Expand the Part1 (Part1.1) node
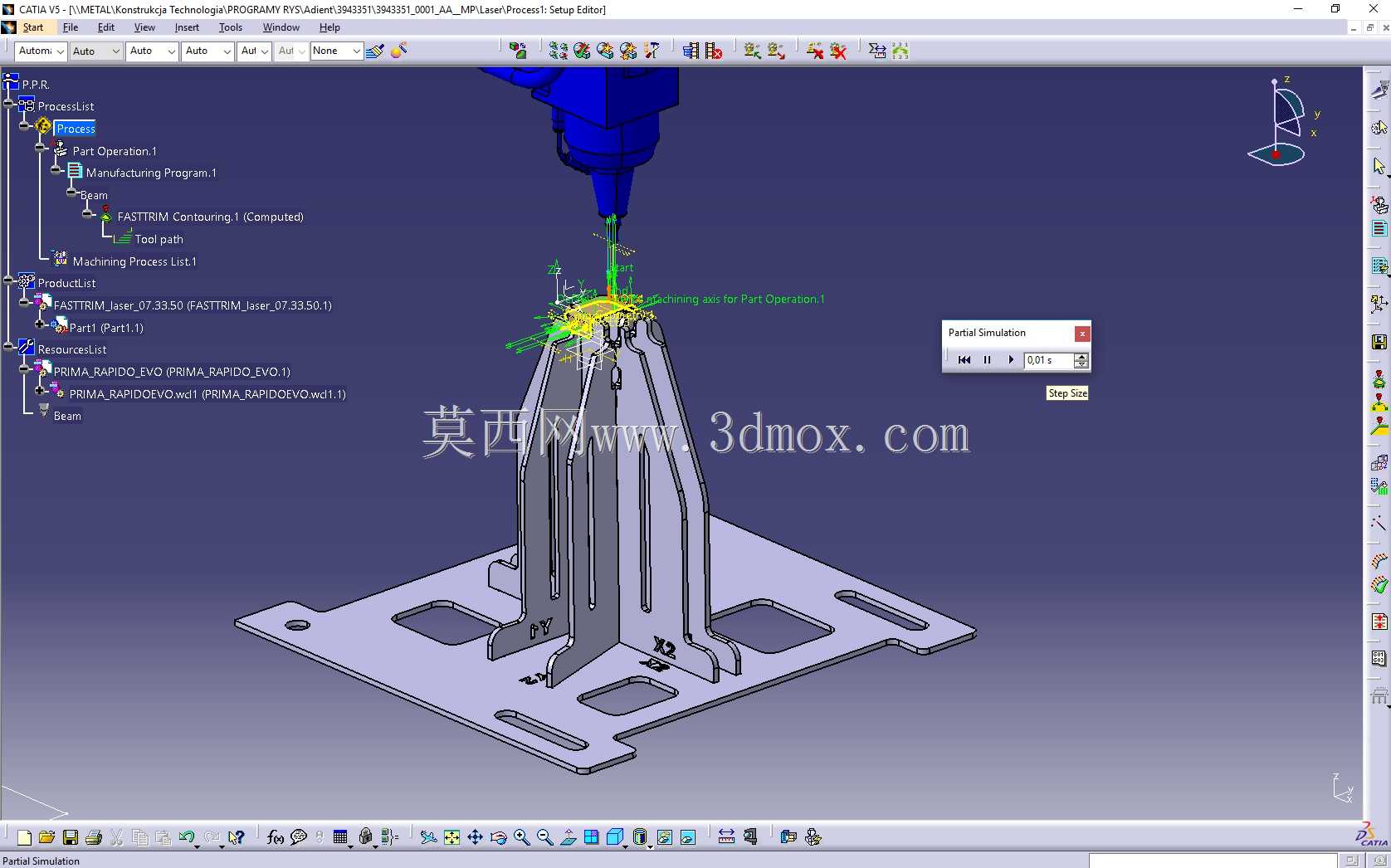This screenshot has width=1391, height=868. tap(40, 324)
